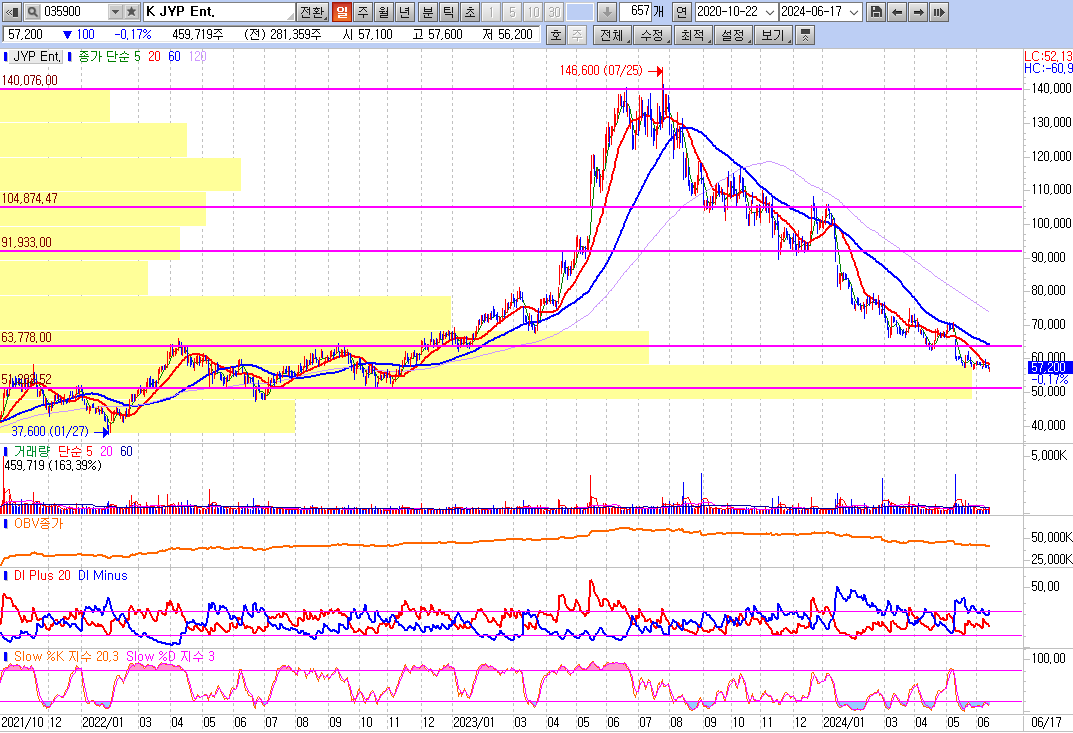
Task: Open the 전환 conversion dropdown
Action: (313, 12)
